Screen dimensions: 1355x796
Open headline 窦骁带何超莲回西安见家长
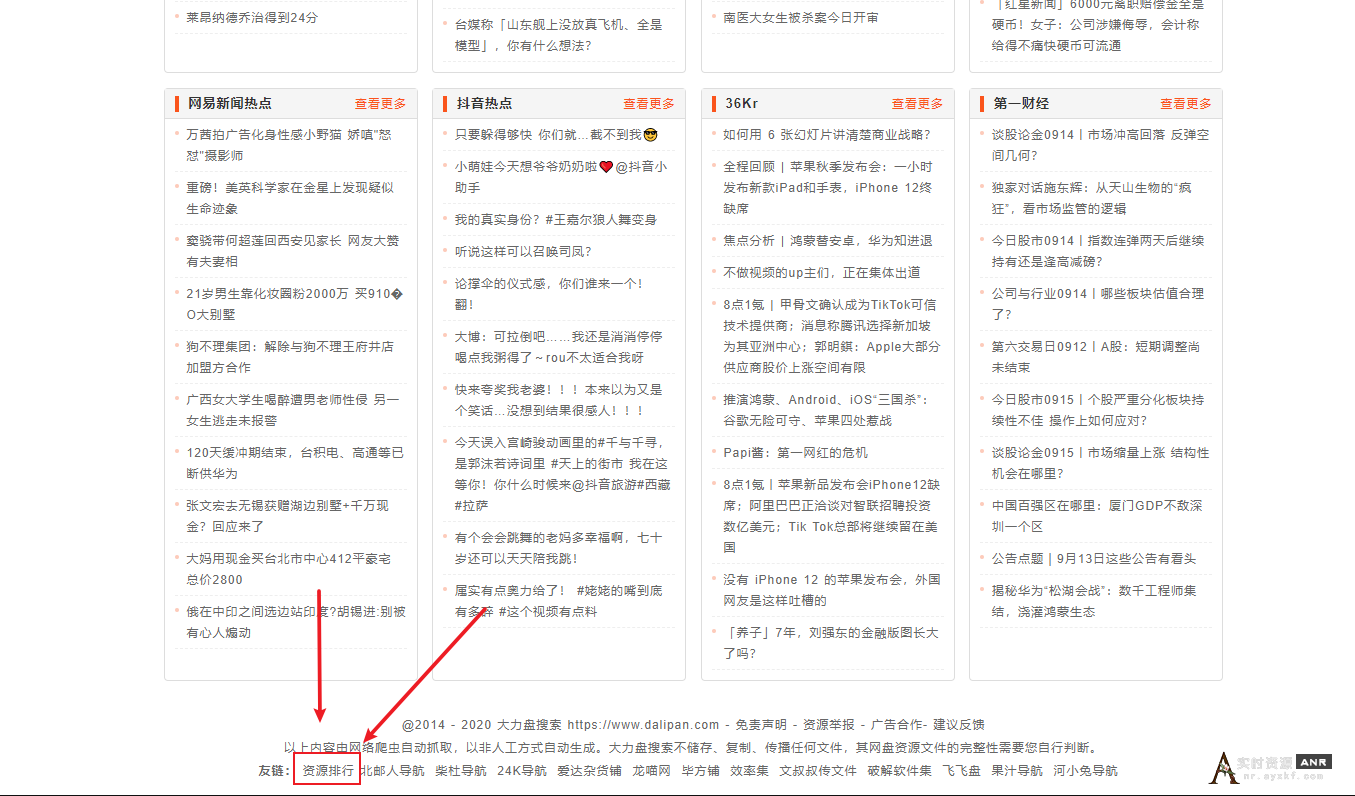[291, 251]
